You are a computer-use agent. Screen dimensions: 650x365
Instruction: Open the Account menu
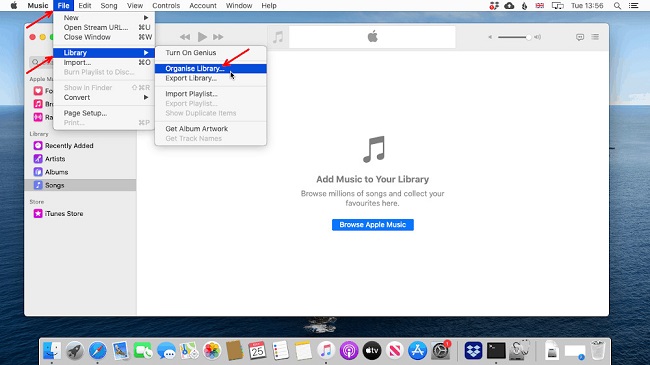tap(203, 5)
